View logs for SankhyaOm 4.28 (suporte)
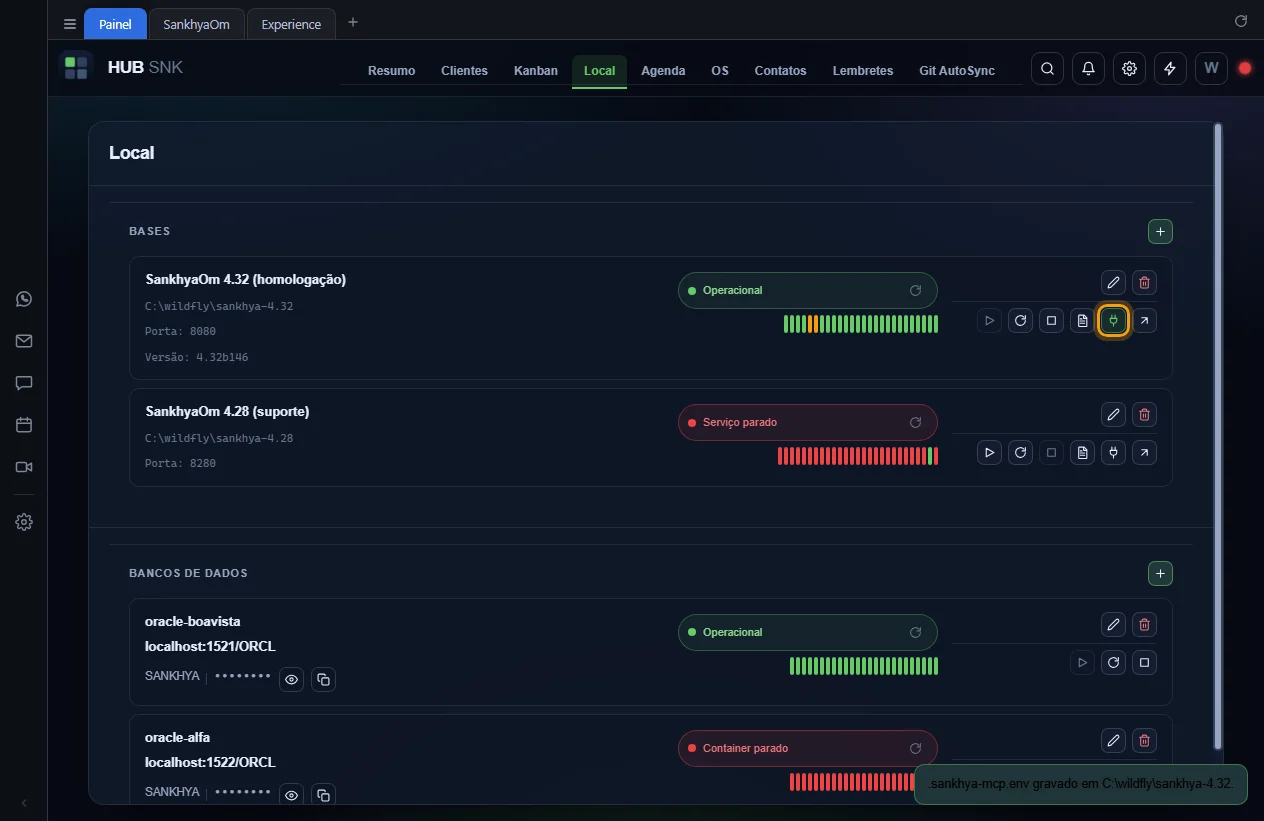 tap(1082, 453)
